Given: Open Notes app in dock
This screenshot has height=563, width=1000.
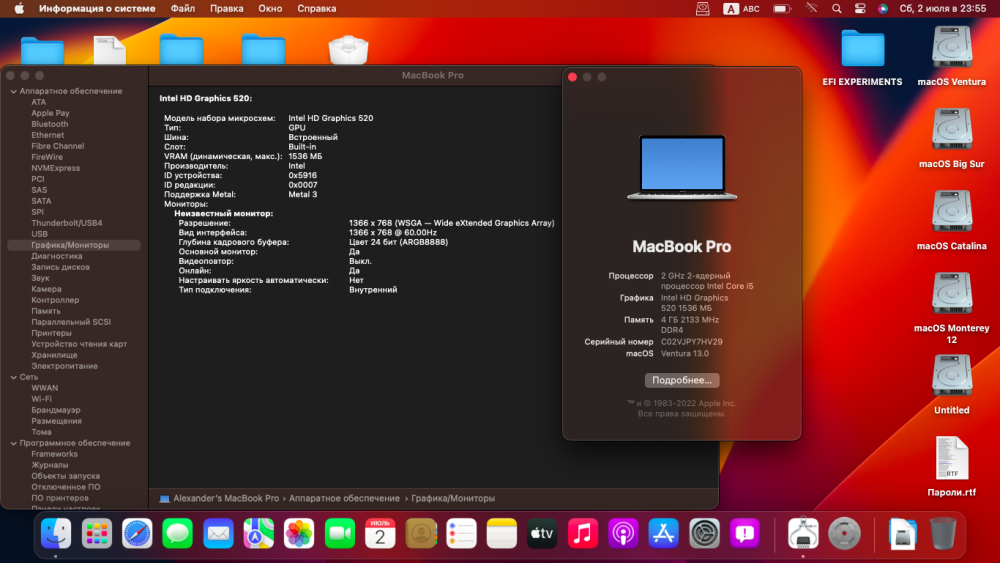Looking at the screenshot, I should pyautogui.click(x=502, y=533).
